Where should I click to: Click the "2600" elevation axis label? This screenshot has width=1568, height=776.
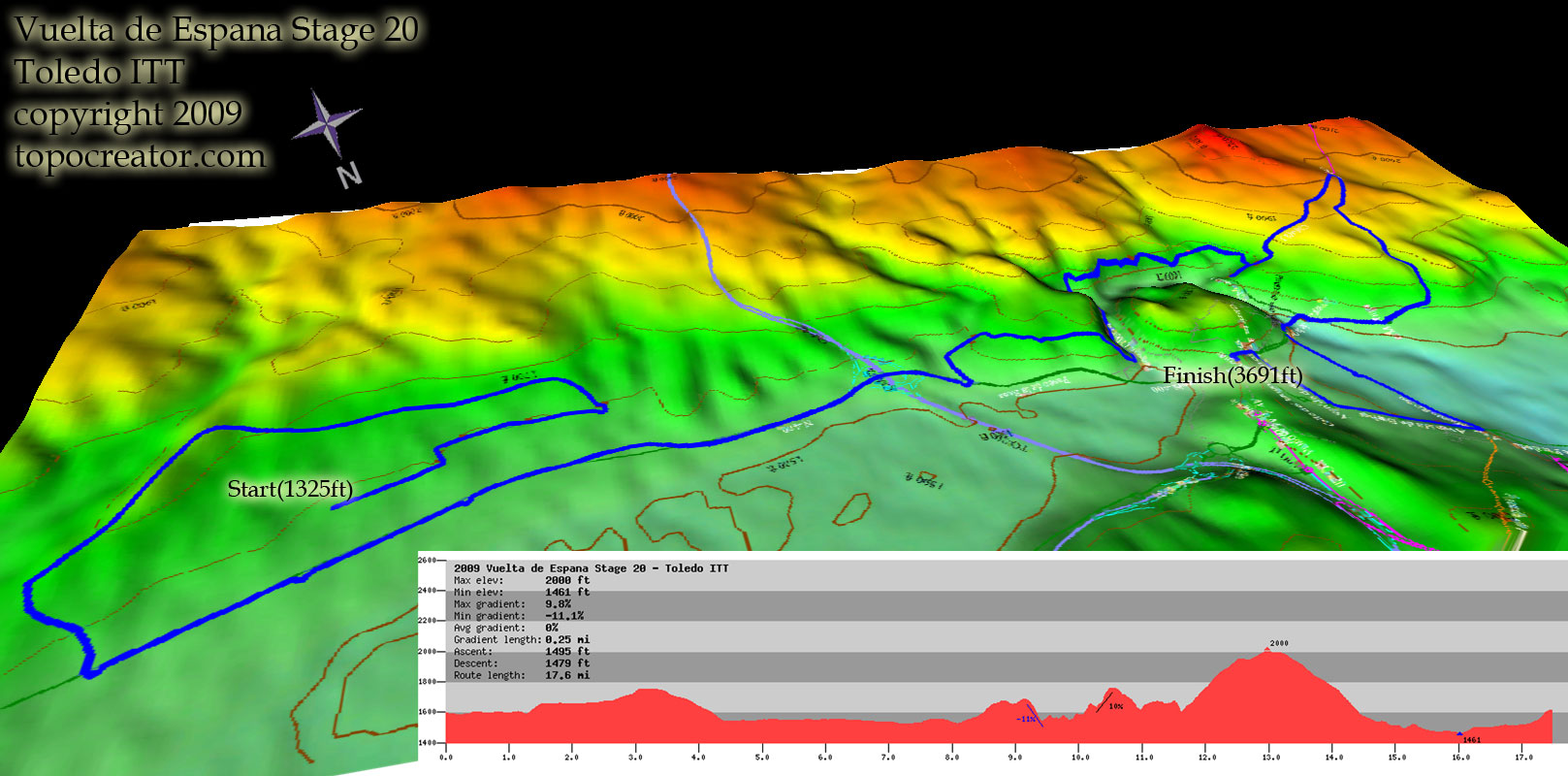(x=427, y=560)
